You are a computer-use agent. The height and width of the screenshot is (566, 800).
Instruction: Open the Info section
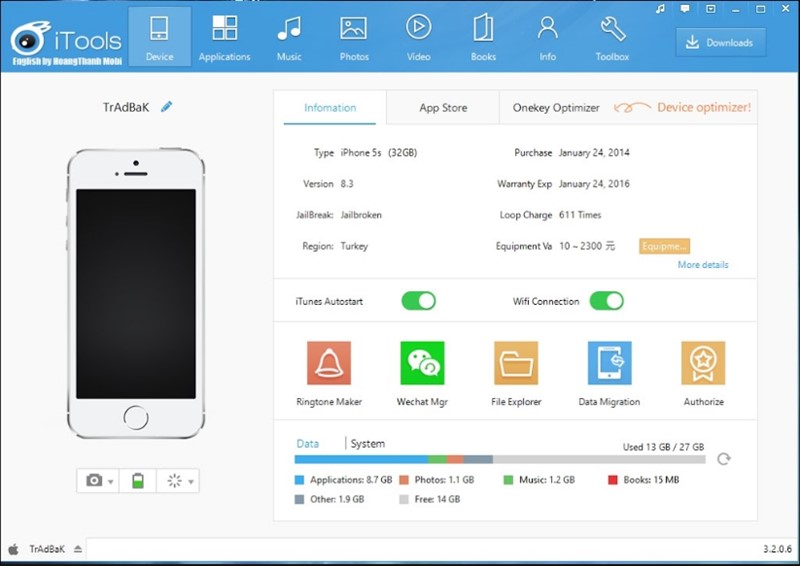click(x=547, y=37)
